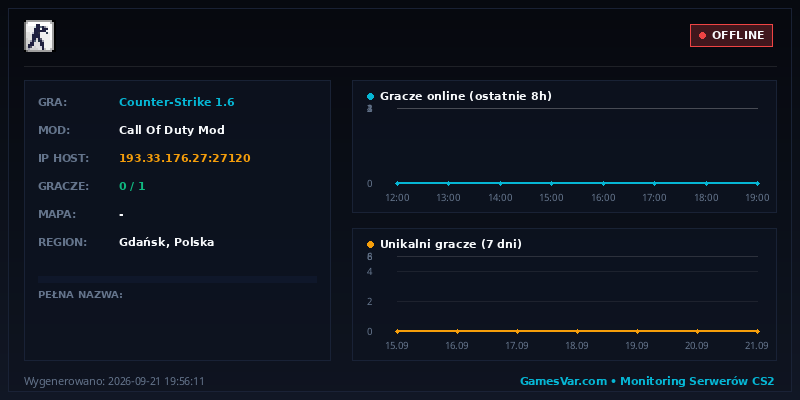Image resolution: width=800 pixels, height=400 pixels.
Task: Click the Unikalni gracze (7 dni) title
Action: [451, 244]
